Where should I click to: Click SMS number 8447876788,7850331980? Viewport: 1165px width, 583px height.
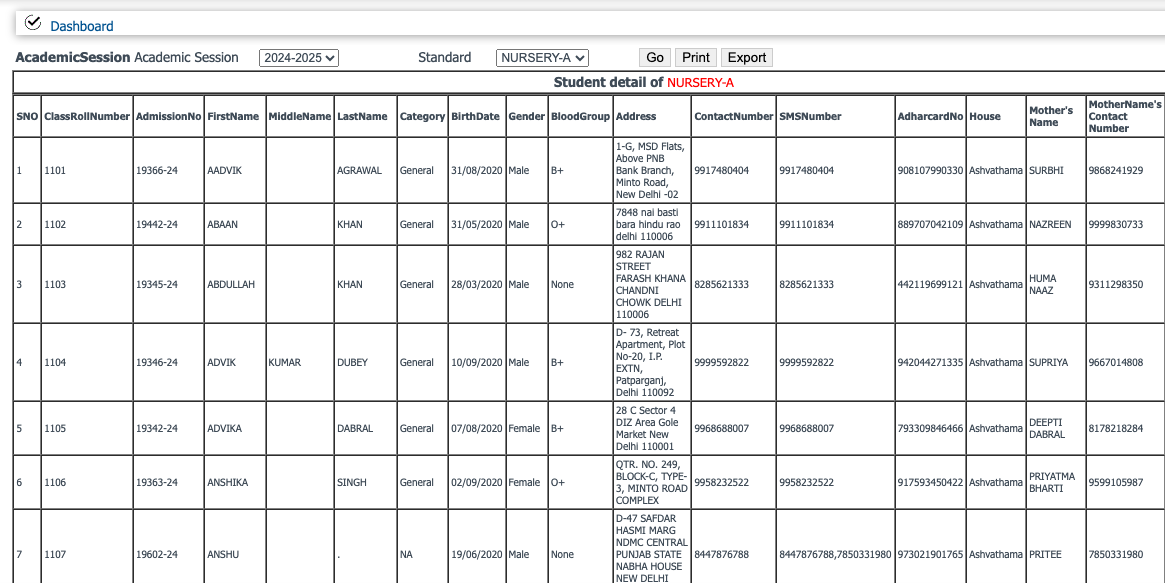(835, 554)
